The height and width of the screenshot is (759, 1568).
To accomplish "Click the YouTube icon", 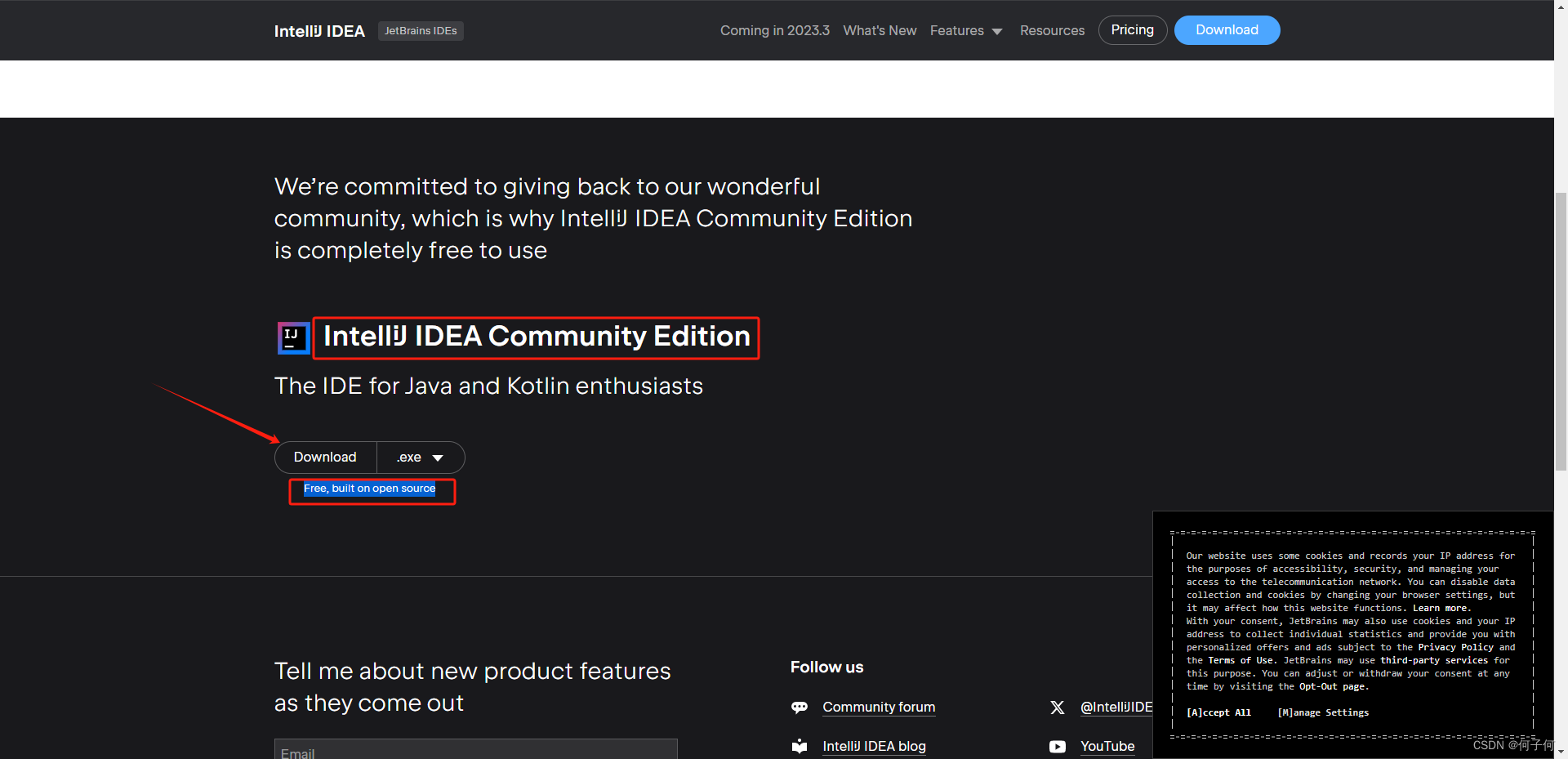I will click(1058, 747).
